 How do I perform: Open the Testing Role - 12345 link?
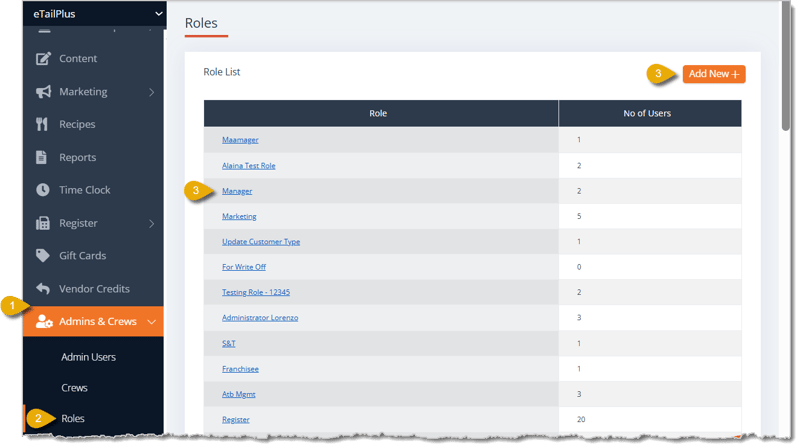[x=256, y=292]
